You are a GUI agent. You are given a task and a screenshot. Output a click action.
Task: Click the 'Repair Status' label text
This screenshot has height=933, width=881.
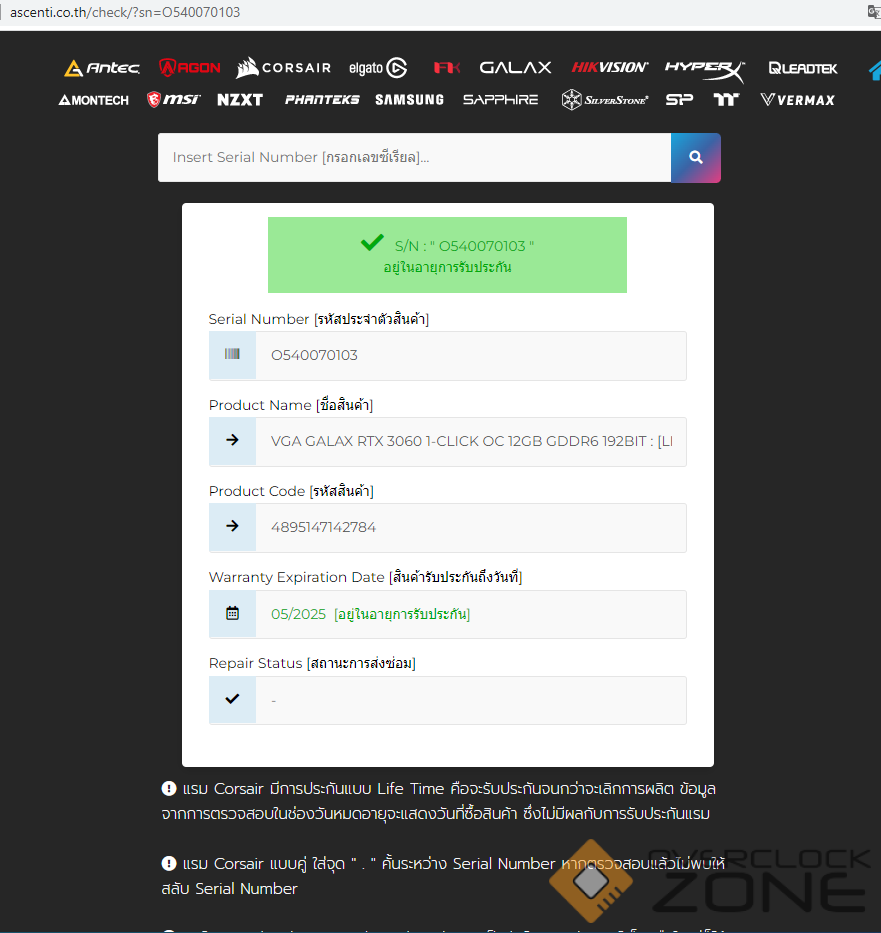pyautogui.click(x=312, y=663)
